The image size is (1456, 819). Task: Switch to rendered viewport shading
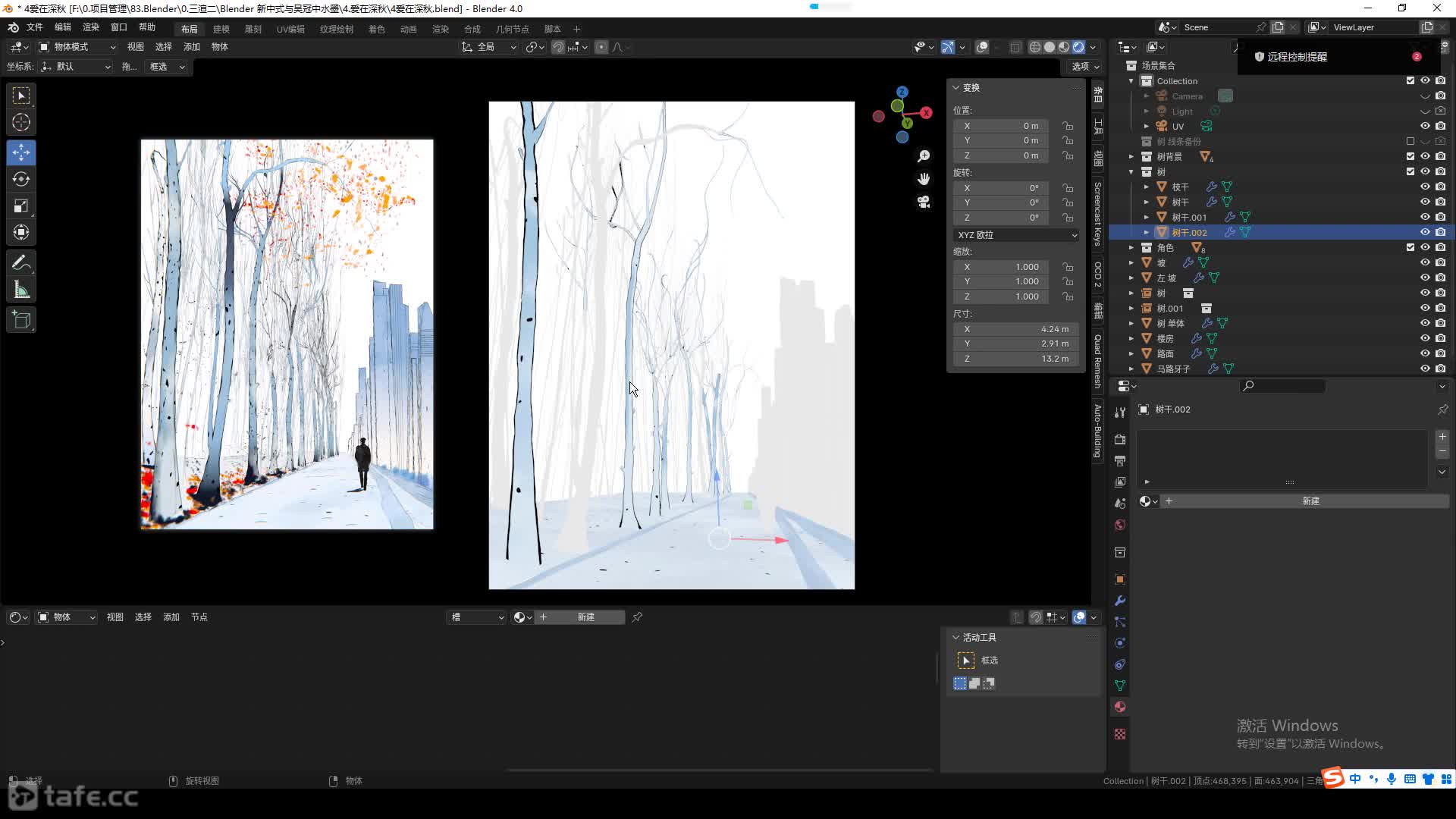1078,47
